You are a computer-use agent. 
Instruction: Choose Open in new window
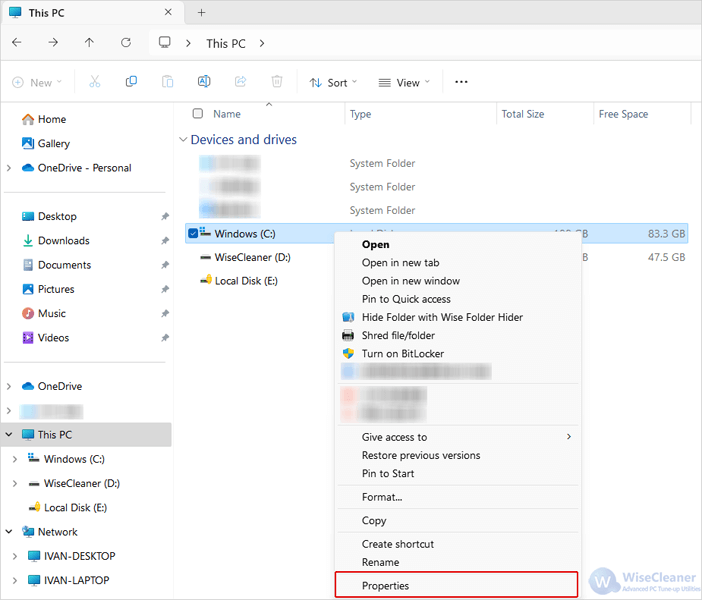[411, 281]
